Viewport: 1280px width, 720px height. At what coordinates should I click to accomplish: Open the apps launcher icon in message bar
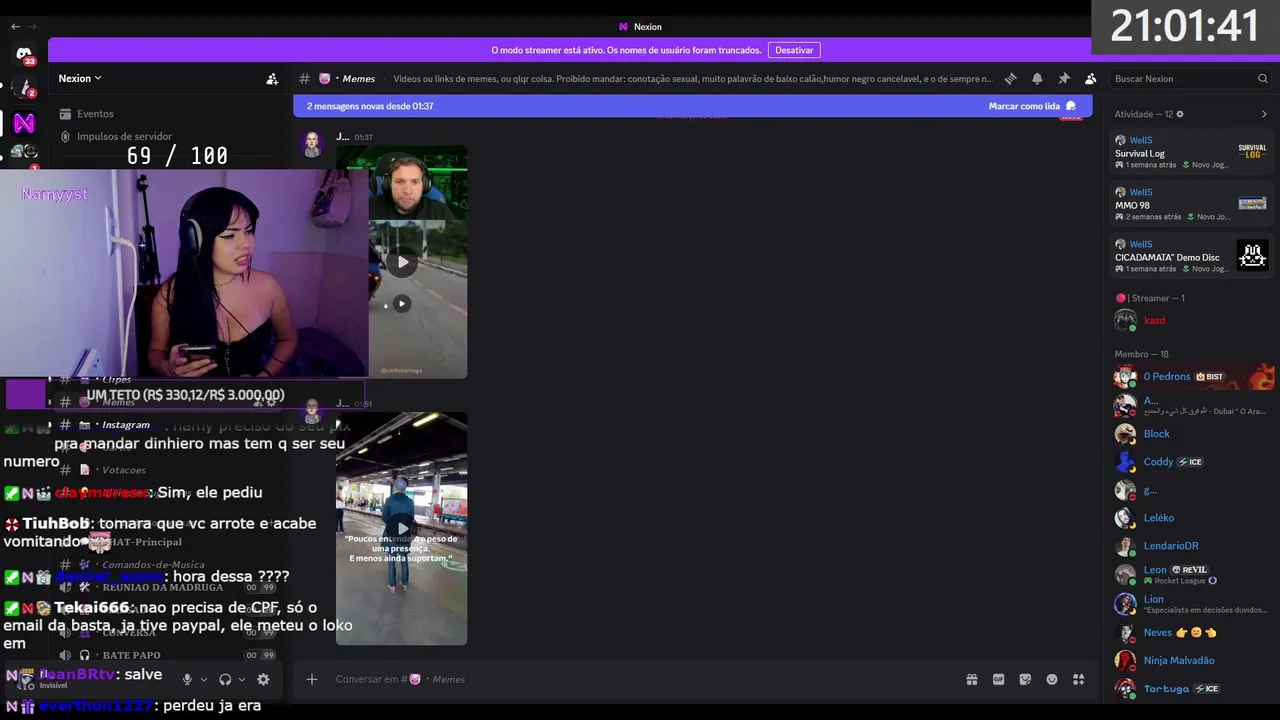[x=1078, y=679]
